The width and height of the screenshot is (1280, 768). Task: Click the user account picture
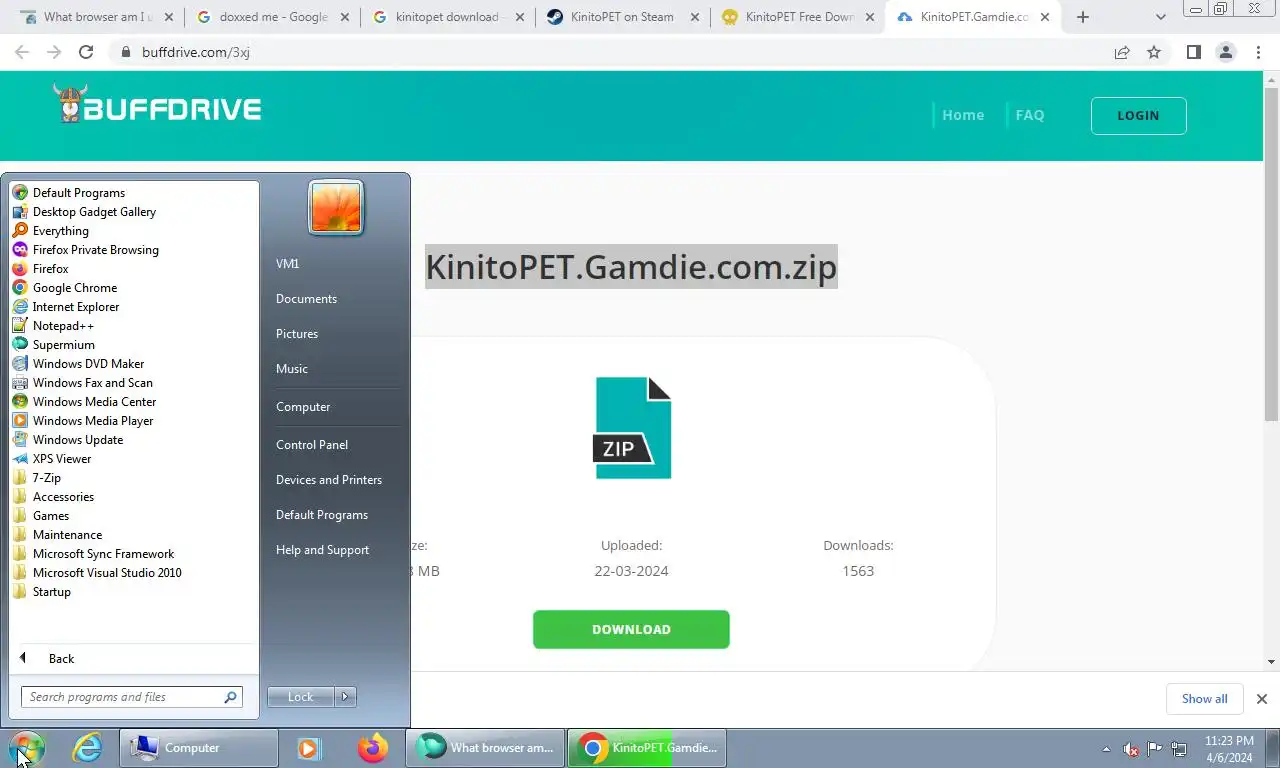click(x=336, y=208)
